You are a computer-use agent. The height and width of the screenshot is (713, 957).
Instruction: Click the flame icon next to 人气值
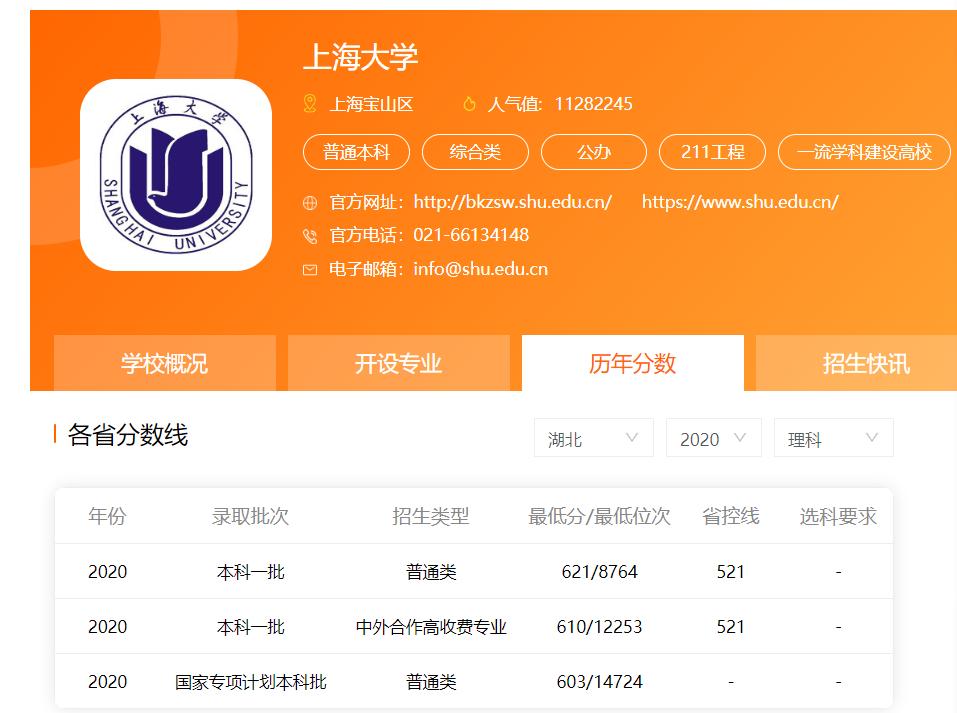467,102
